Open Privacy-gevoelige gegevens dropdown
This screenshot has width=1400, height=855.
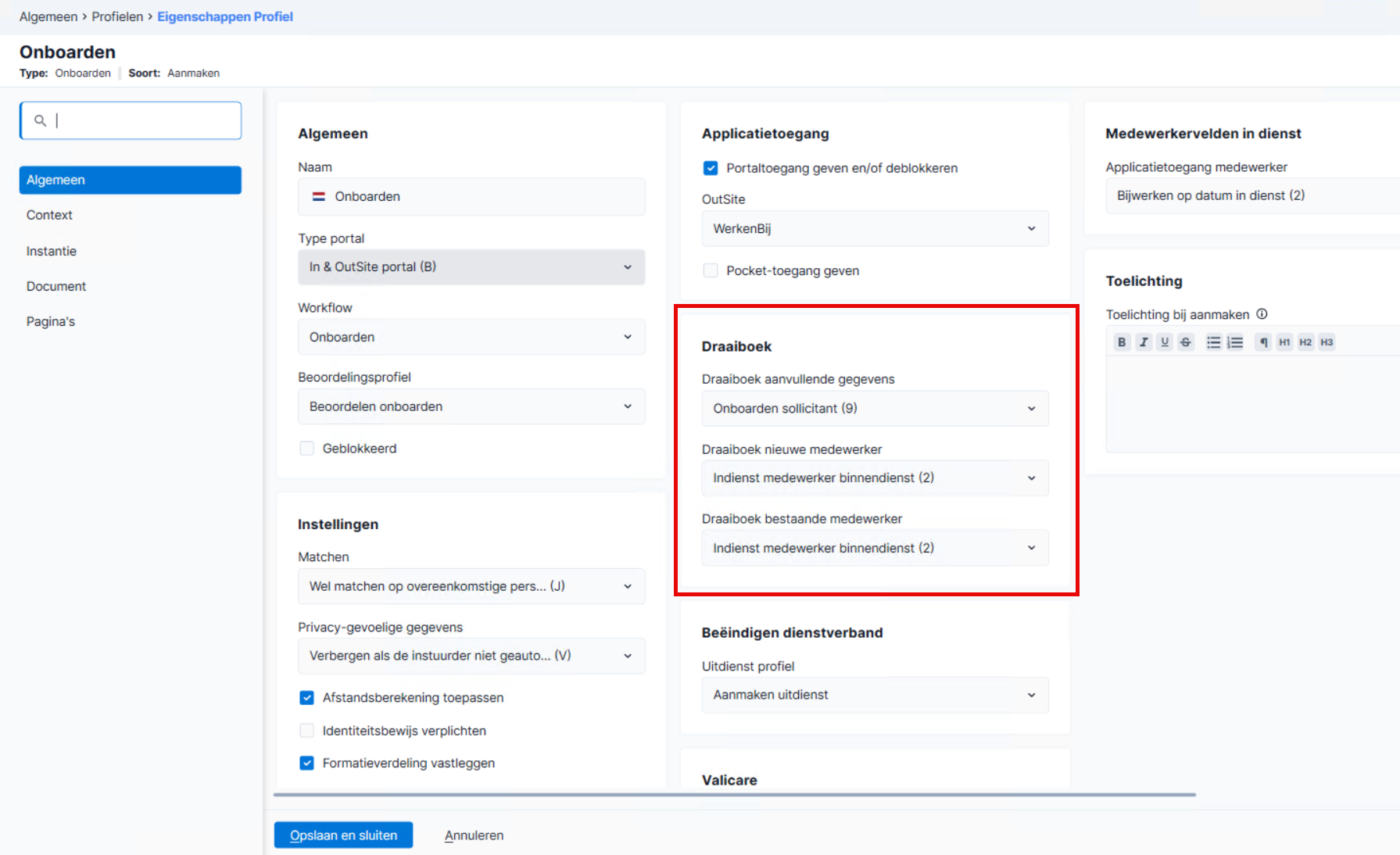[x=471, y=656]
